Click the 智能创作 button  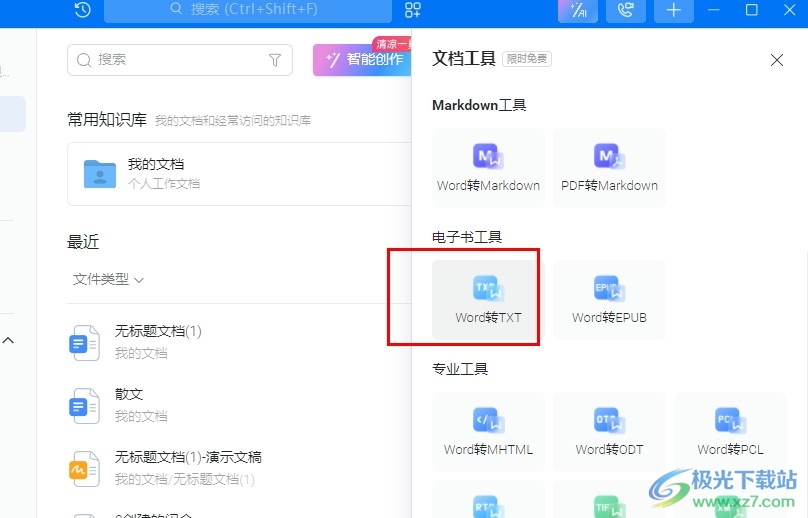(x=362, y=60)
